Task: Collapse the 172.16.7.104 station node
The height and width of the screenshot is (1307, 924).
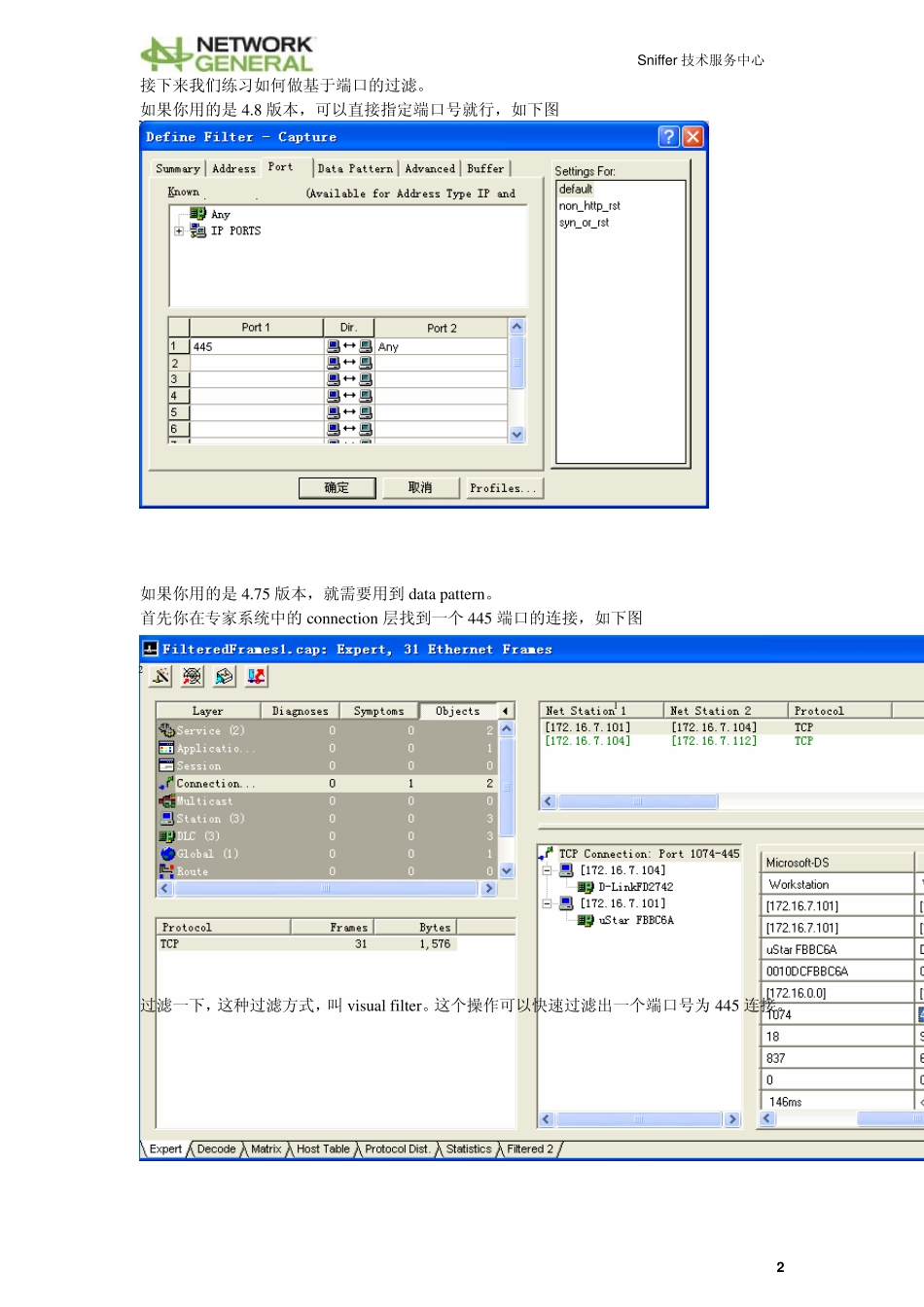Action: point(548,870)
